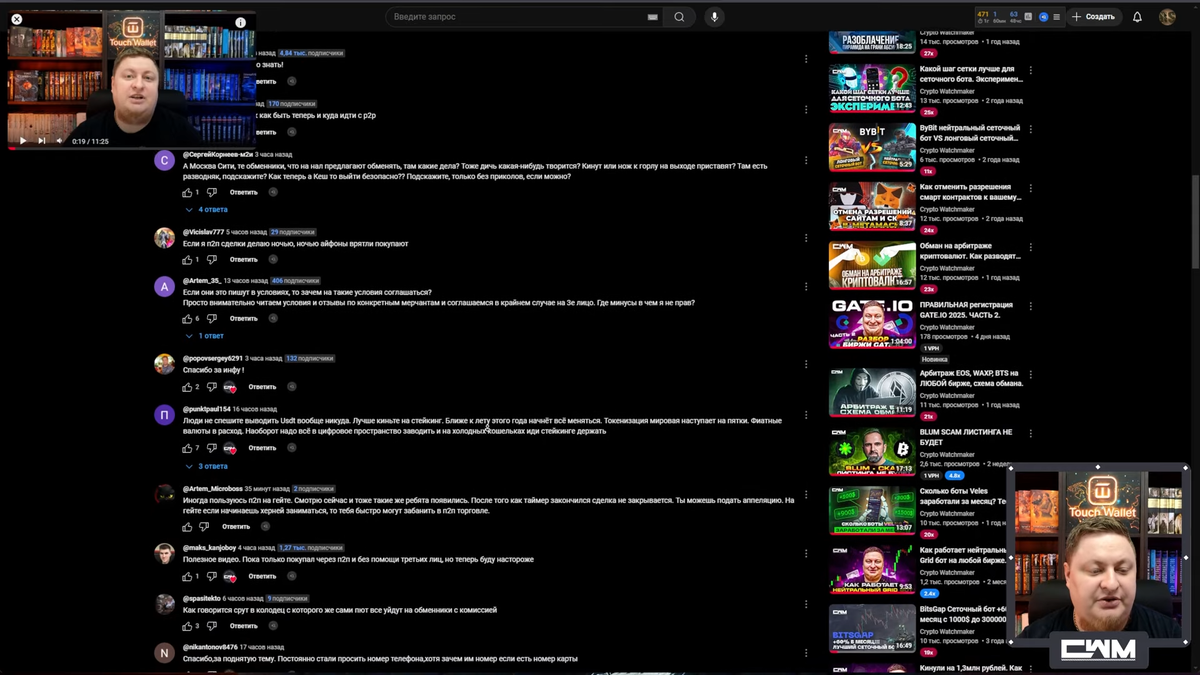Start voice search with microphone icon
This screenshot has height=675, width=1200.
pos(714,17)
